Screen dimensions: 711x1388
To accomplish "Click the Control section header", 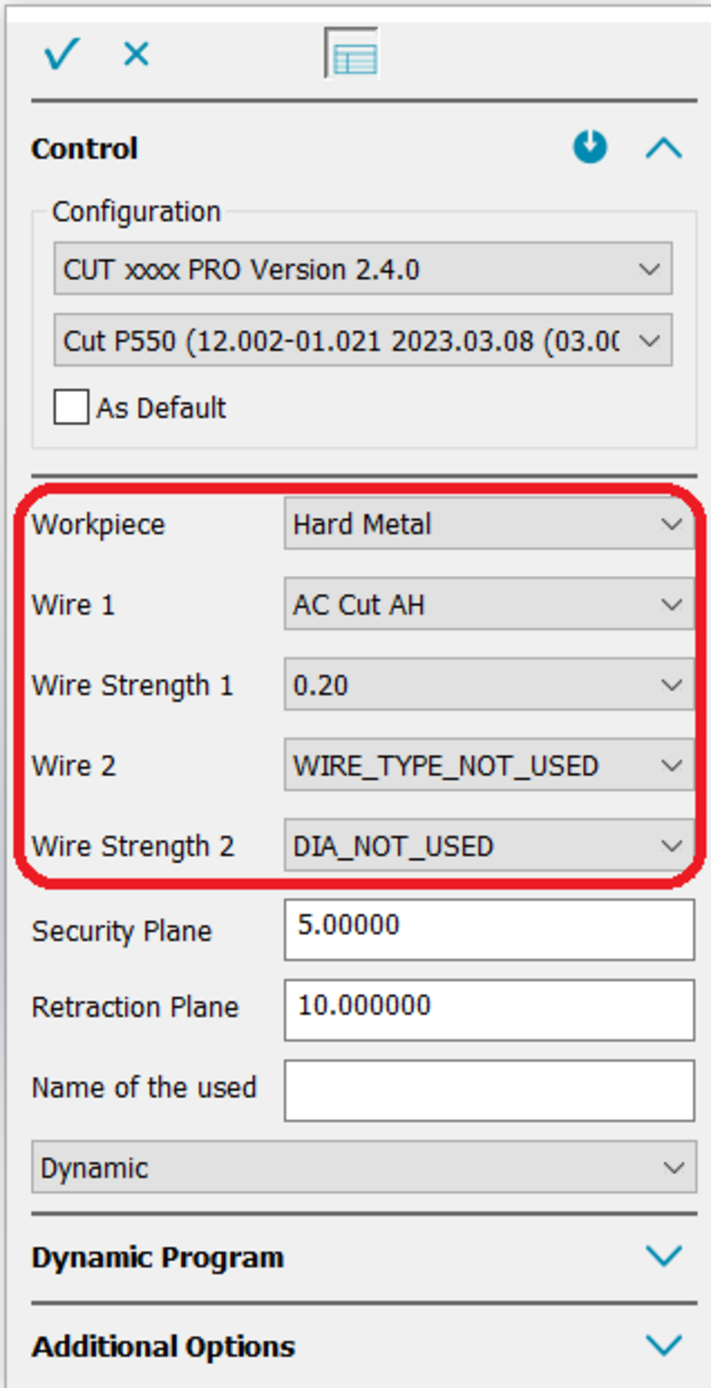I will tap(85, 149).
